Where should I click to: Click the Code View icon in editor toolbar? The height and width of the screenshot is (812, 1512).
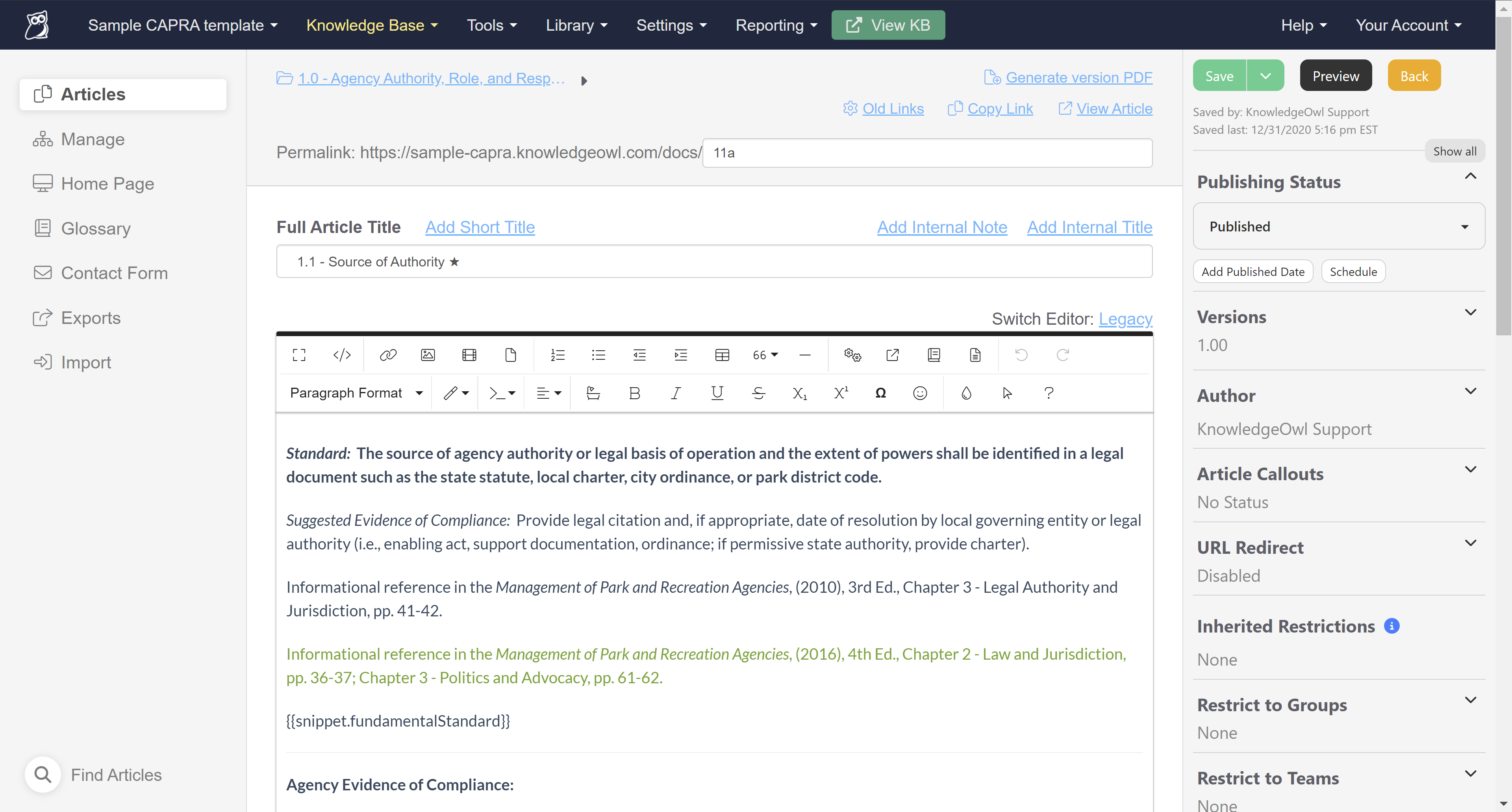(342, 355)
